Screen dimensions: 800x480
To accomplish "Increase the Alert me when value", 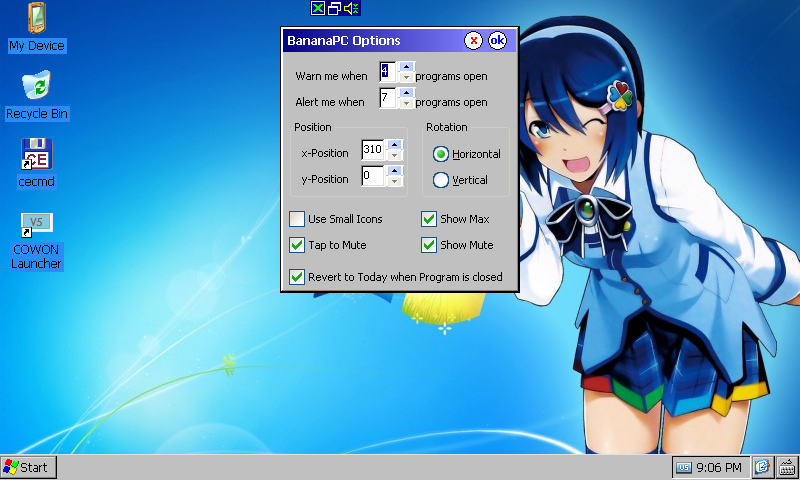I will [x=406, y=93].
